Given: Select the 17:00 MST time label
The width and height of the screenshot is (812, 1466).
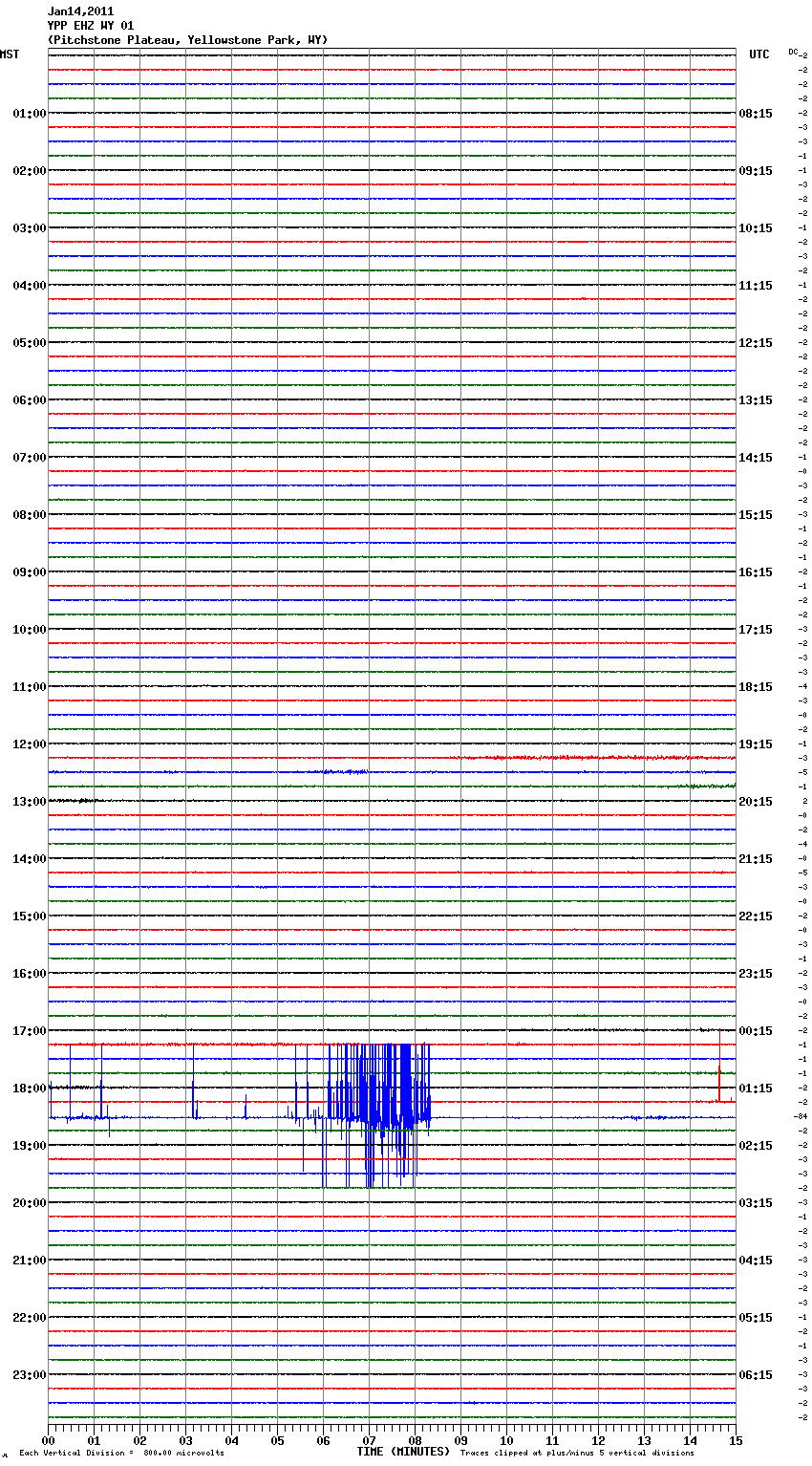Looking at the screenshot, I should pyautogui.click(x=29, y=1031).
